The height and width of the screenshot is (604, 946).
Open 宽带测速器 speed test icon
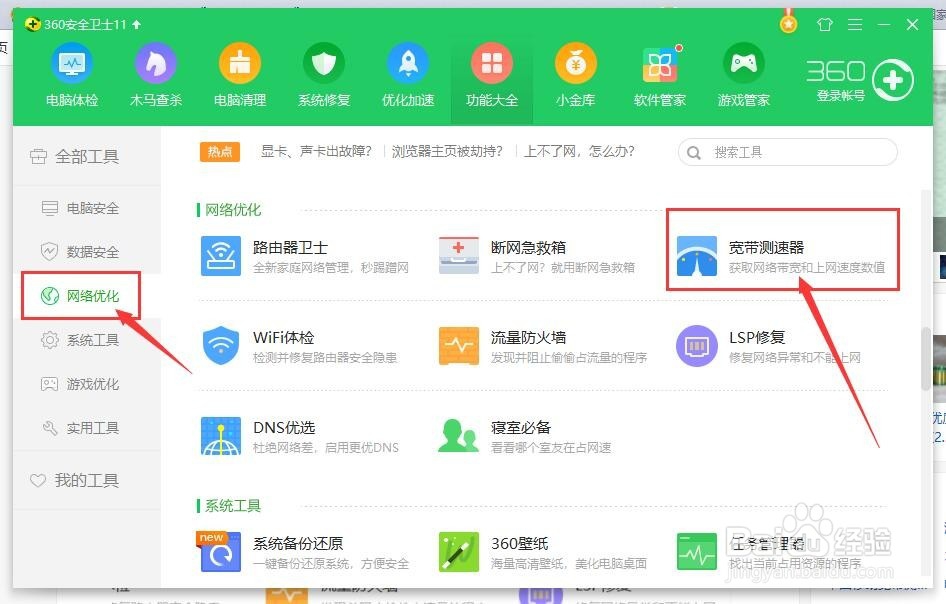click(x=697, y=256)
